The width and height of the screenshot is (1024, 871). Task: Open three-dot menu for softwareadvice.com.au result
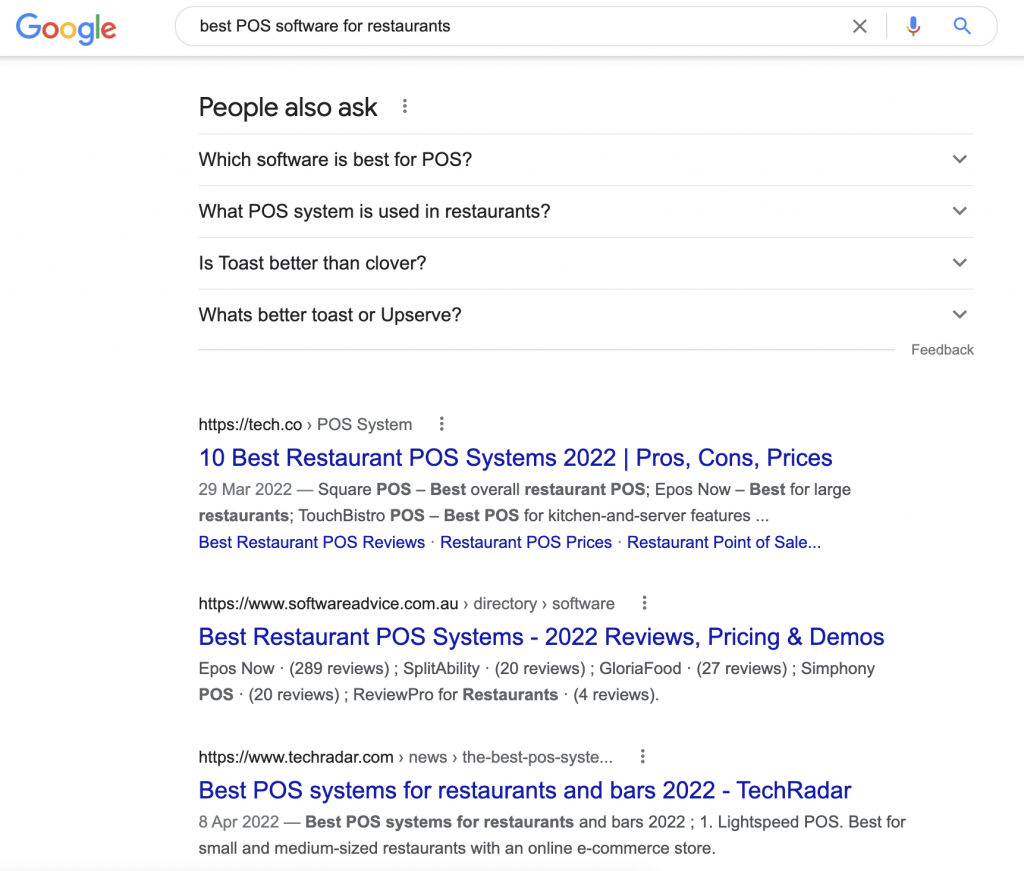click(x=644, y=603)
